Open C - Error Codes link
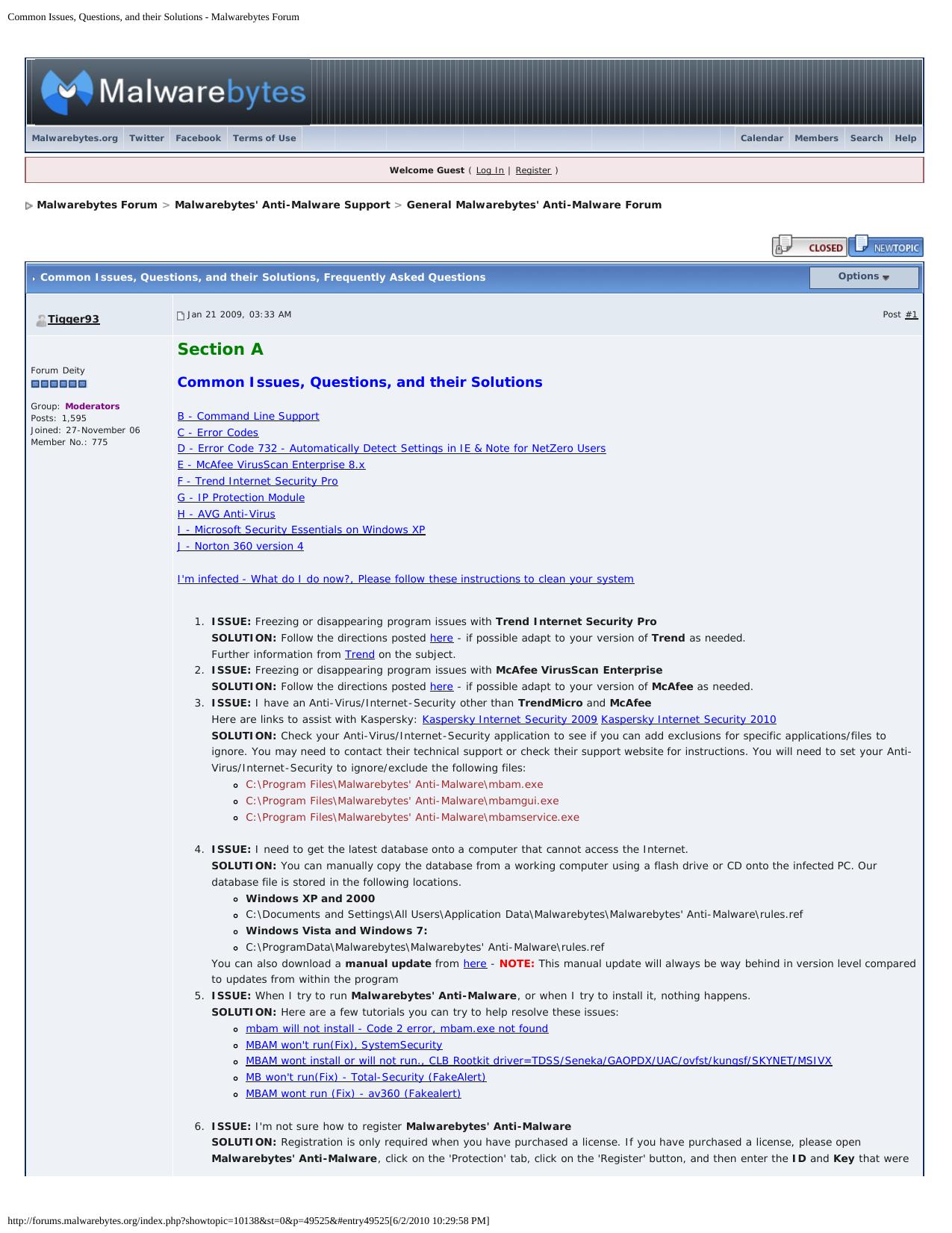 [217, 432]
